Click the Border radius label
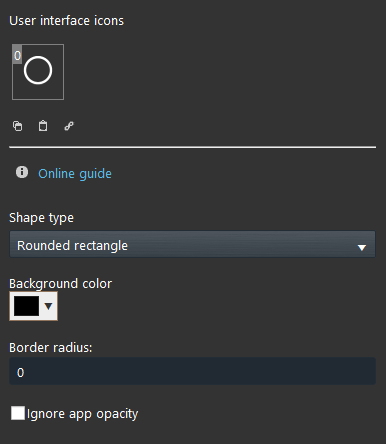Screen dimensions: 386x444 (51, 348)
